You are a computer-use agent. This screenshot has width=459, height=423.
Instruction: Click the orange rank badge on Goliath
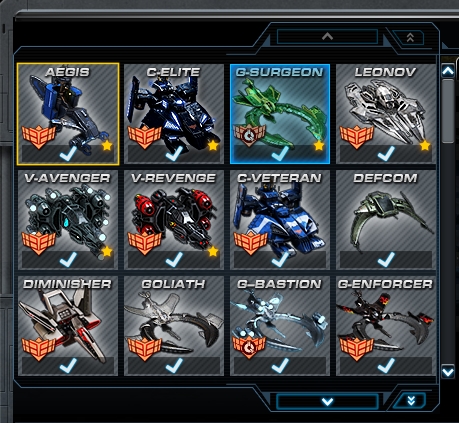click(x=145, y=349)
